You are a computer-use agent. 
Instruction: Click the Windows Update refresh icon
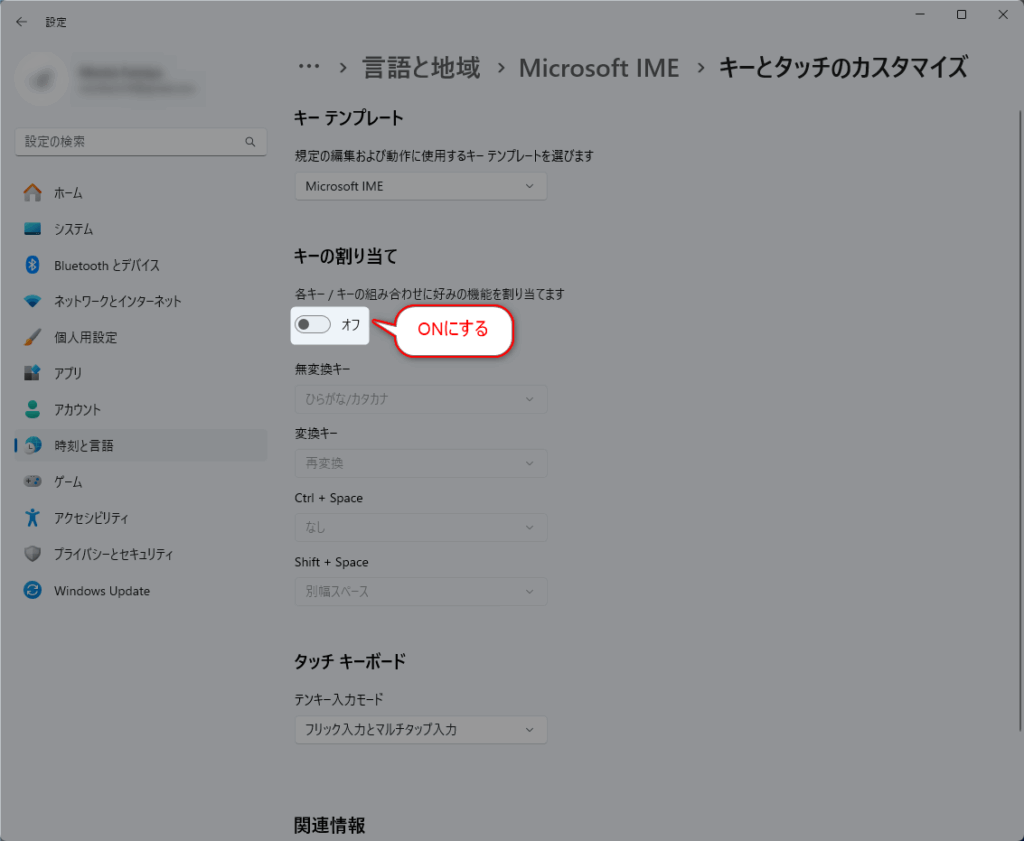(x=32, y=590)
